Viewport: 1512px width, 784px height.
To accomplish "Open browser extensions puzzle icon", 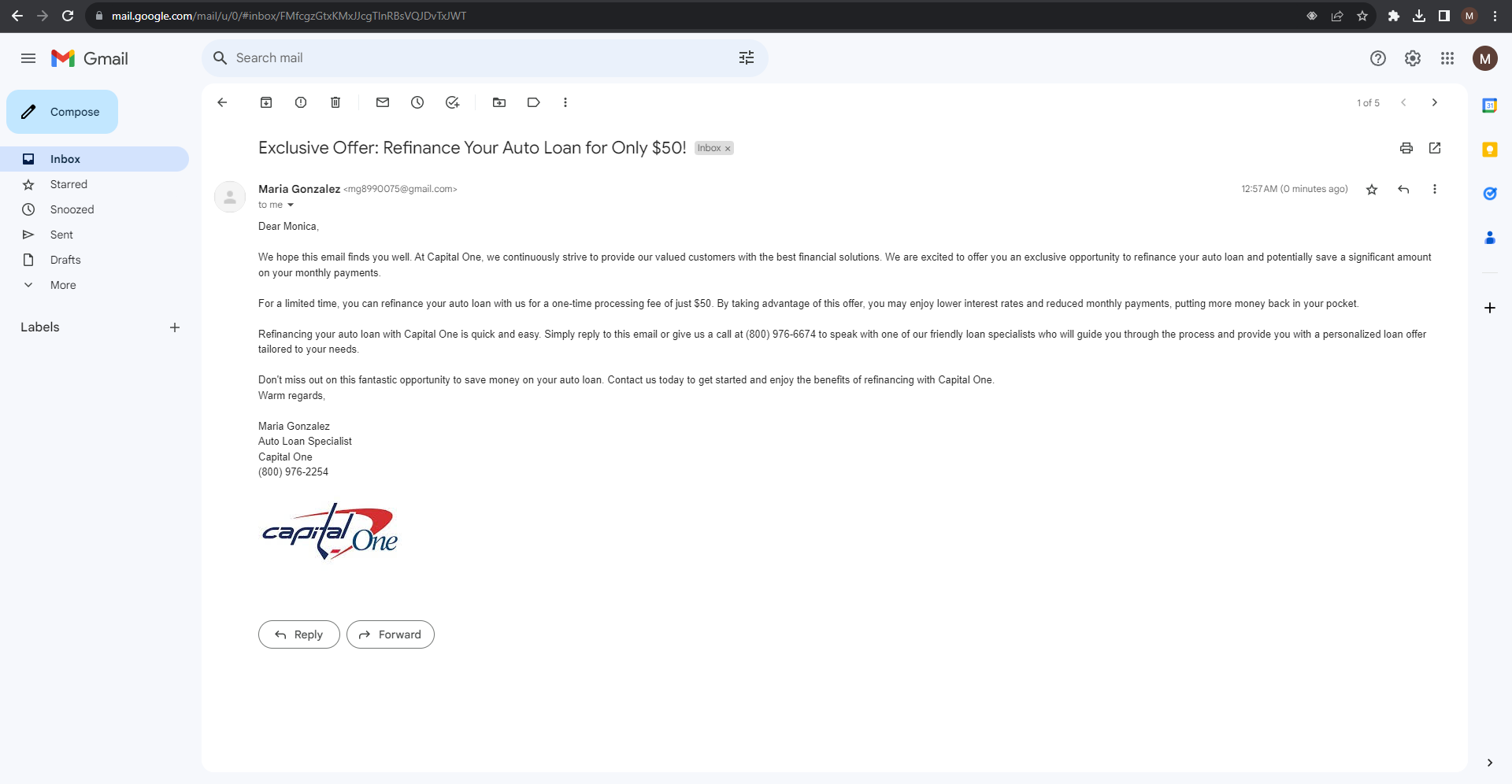I will 1394,16.
